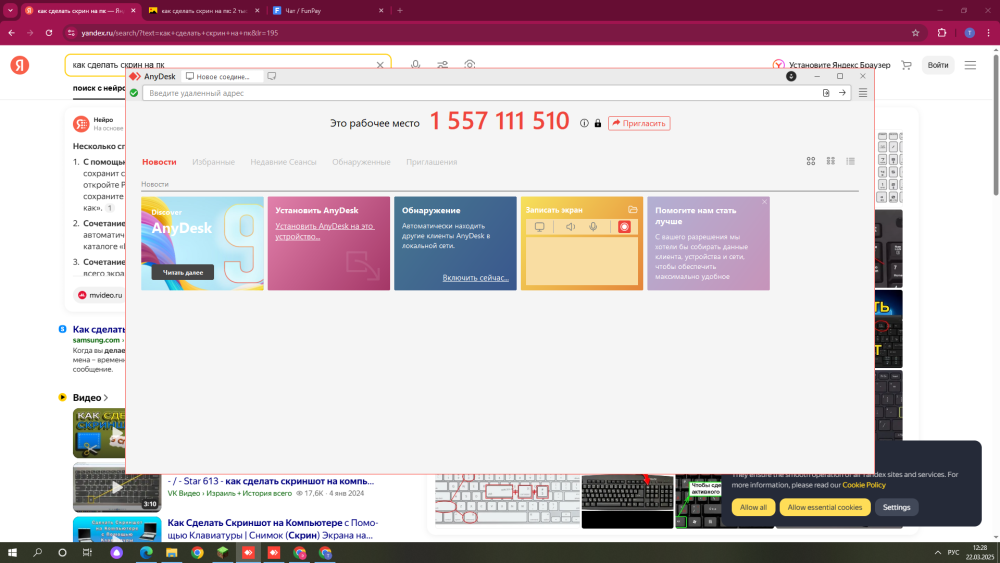Switch to the Новое соединение tab
Image resolution: width=1000 pixels, height=563 pixels.
tap(221, 77)
